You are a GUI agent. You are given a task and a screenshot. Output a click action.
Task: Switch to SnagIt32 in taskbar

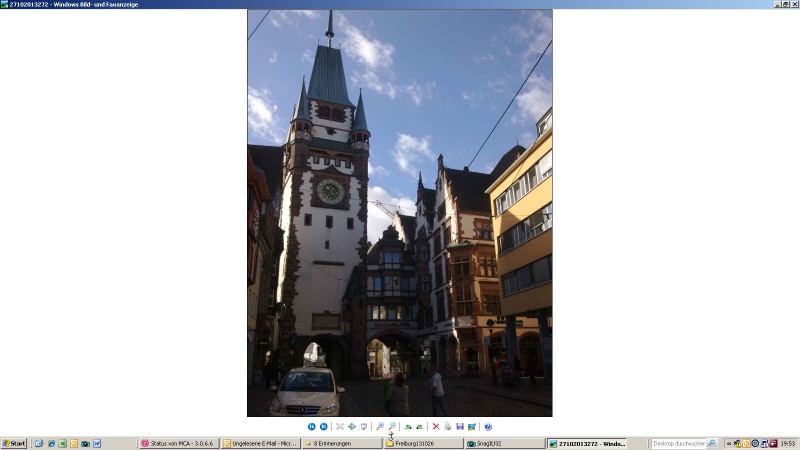coord(503,443)
